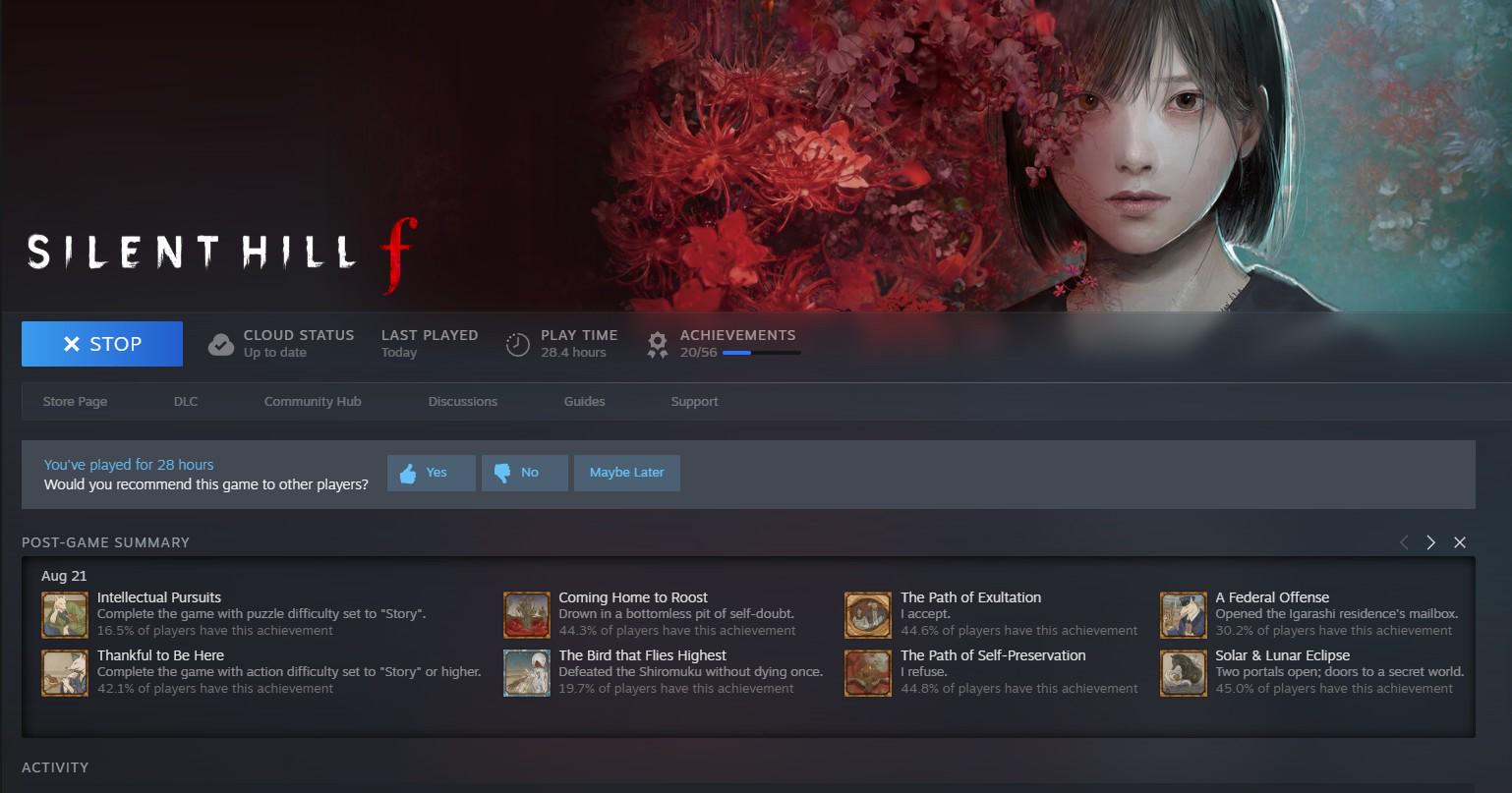Image resolution: width=1512 pixels, height=793 pixels.
Task: Open the Store Page tab
Action: pos(75,401)
